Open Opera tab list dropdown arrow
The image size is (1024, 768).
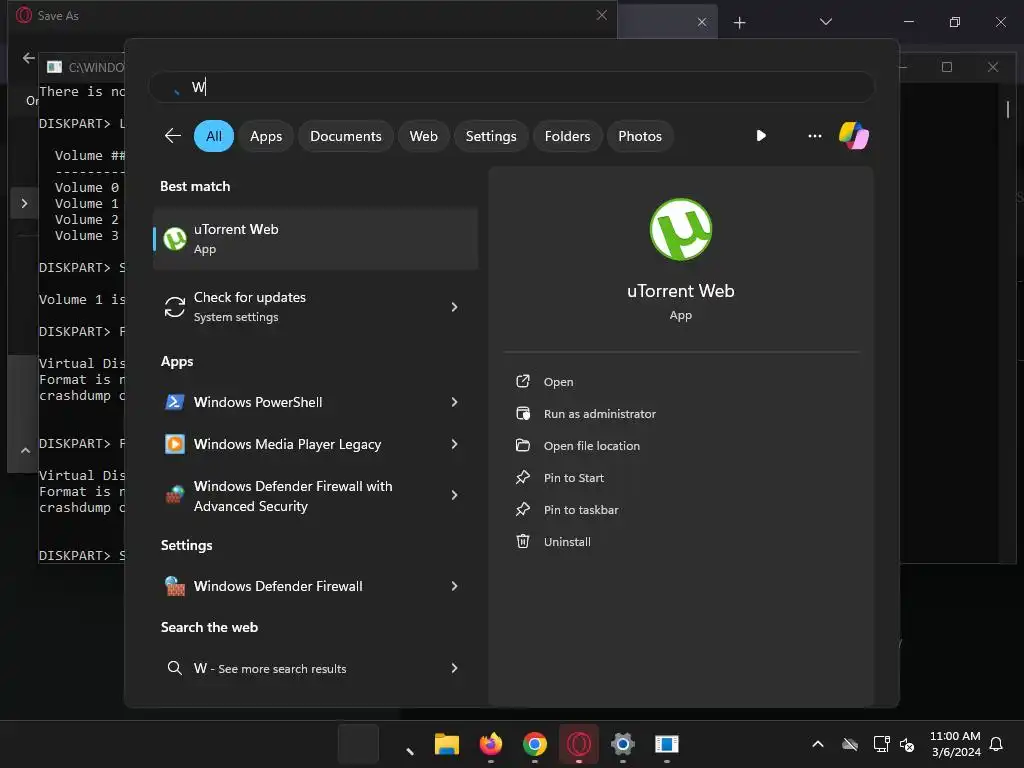click(825, 22)
